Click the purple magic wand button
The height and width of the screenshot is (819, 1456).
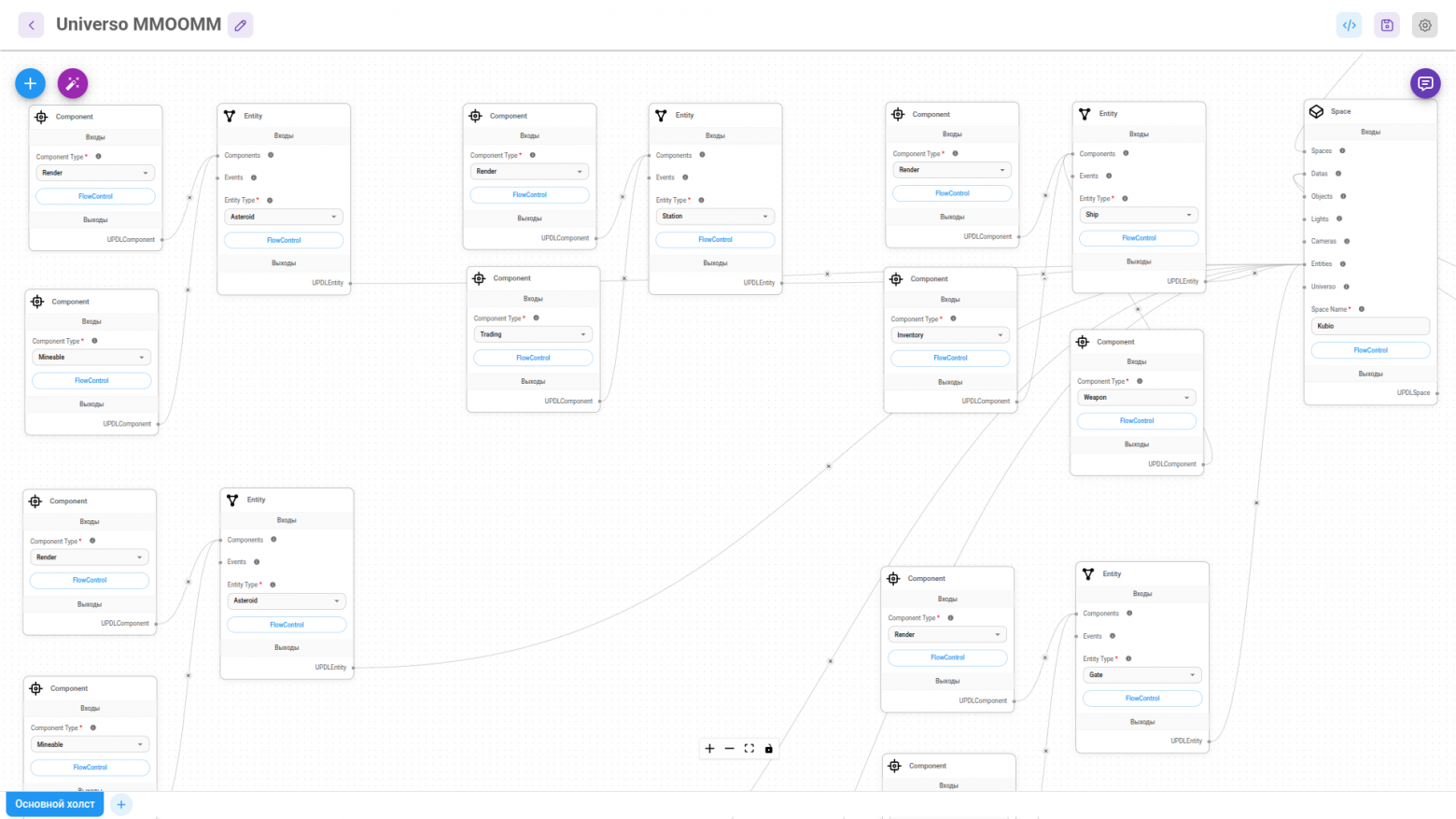point(73,83)
